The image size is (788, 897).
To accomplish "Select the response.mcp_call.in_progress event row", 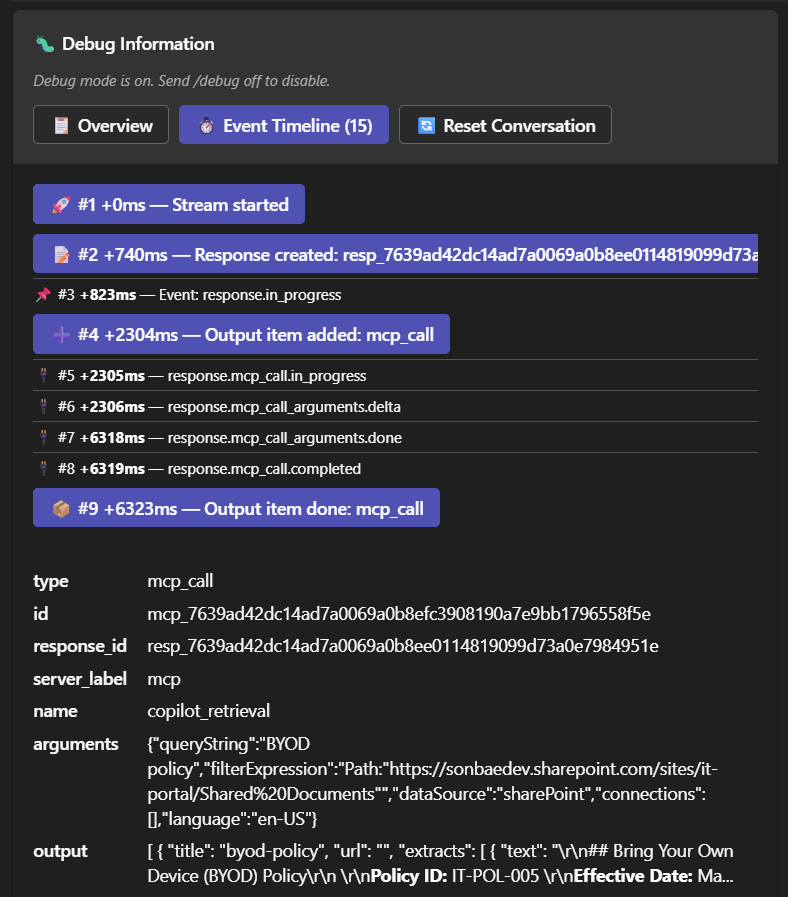I will (x=266, y=376).
